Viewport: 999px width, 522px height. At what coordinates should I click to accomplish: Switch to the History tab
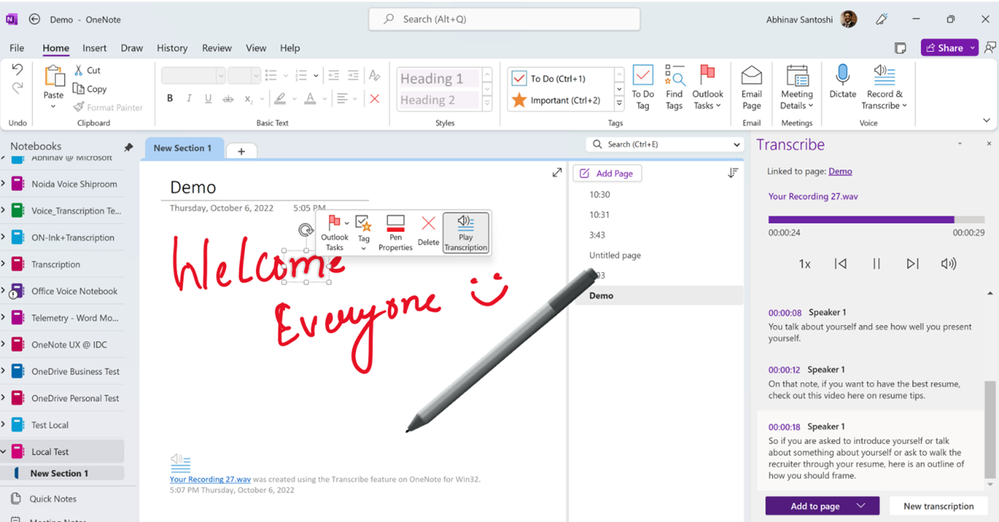click(172, 48)
